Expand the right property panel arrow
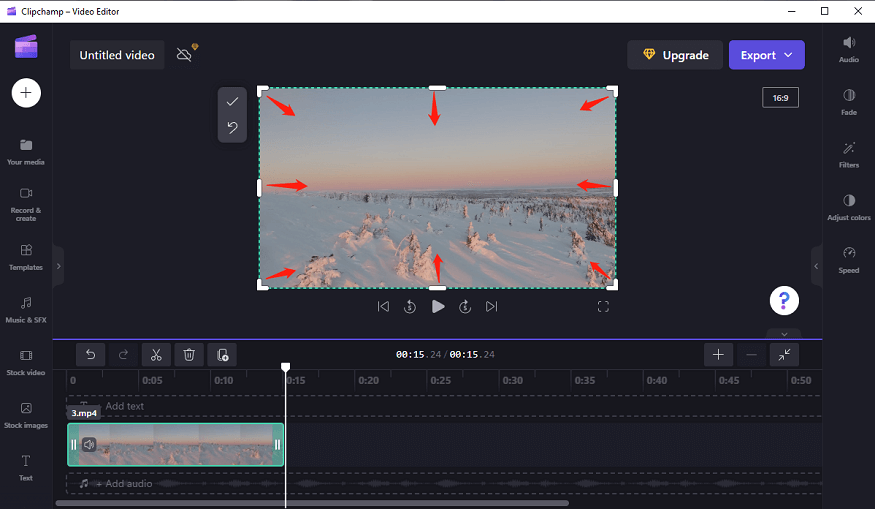Screen dimensions: 875x509 click(816, 266)
